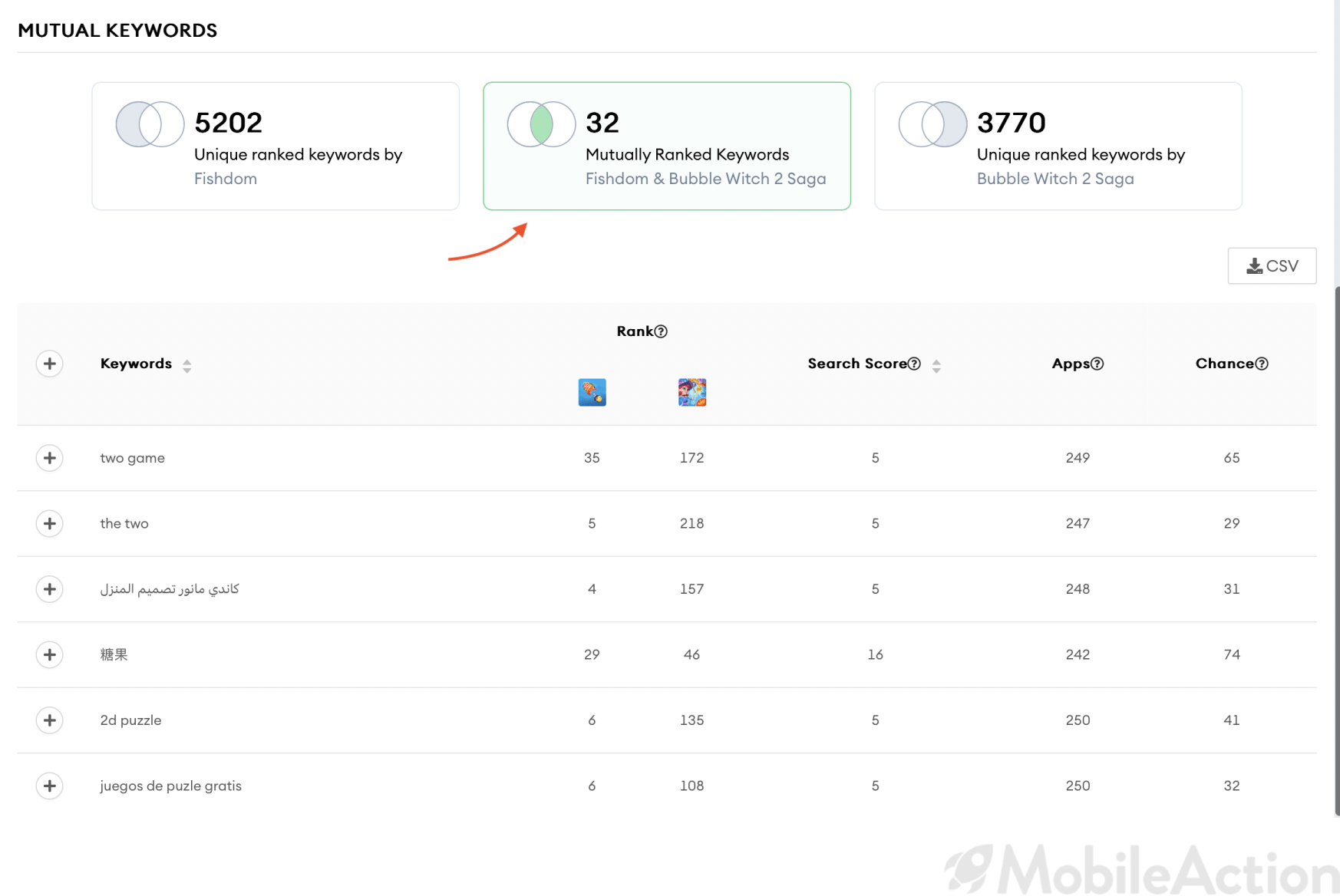The height and width of the screenshot is (896, 1340).
Task: Expand the '糖果' keyword row
Action: tap(50, 654)
